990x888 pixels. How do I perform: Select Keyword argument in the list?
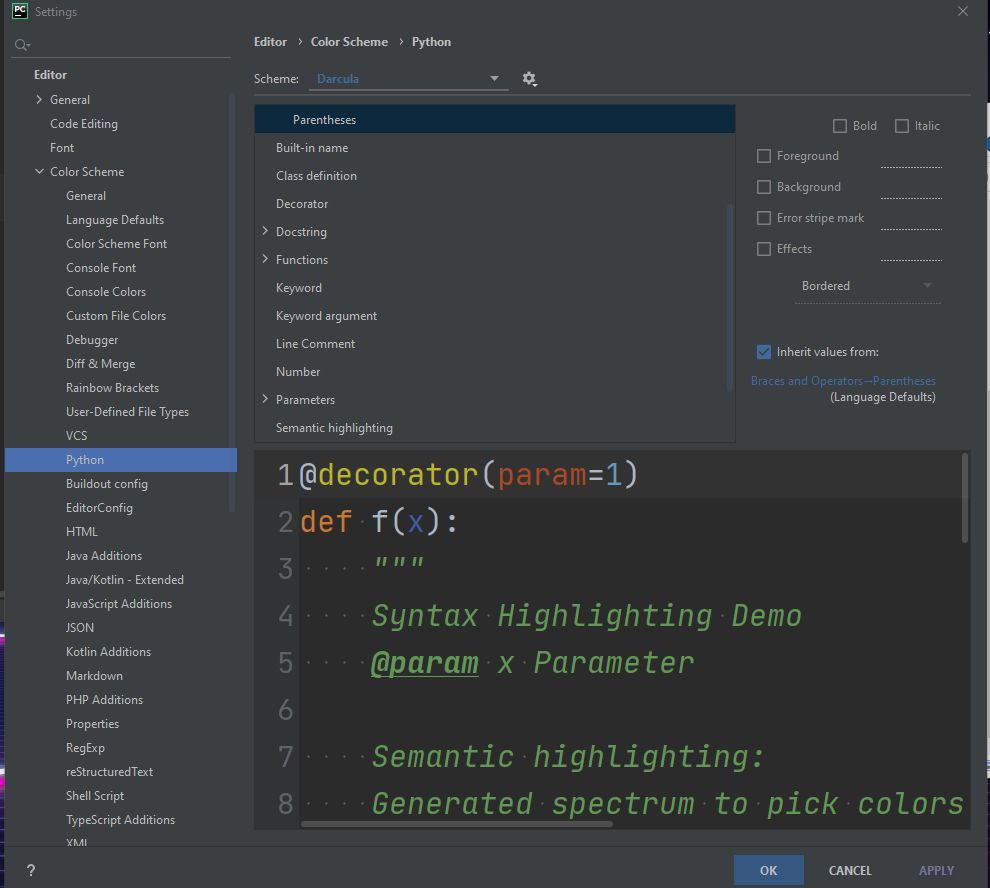click(x=326, y=316)
